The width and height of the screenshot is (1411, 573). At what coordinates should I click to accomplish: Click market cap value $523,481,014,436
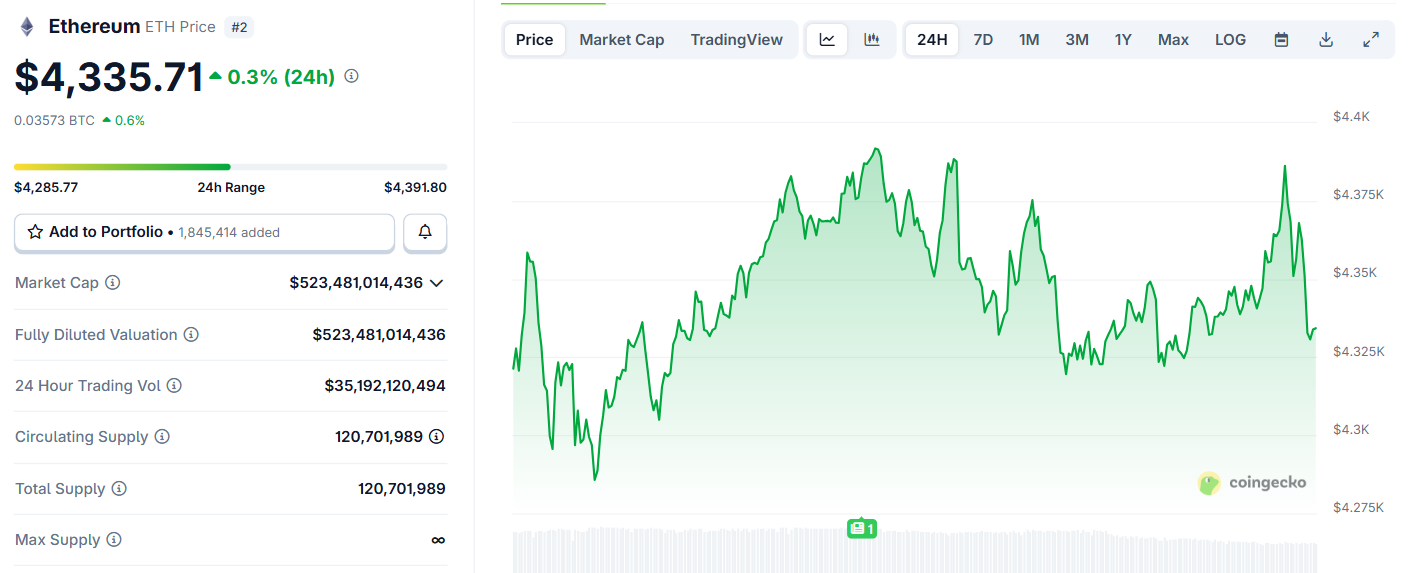pos(356,283)
